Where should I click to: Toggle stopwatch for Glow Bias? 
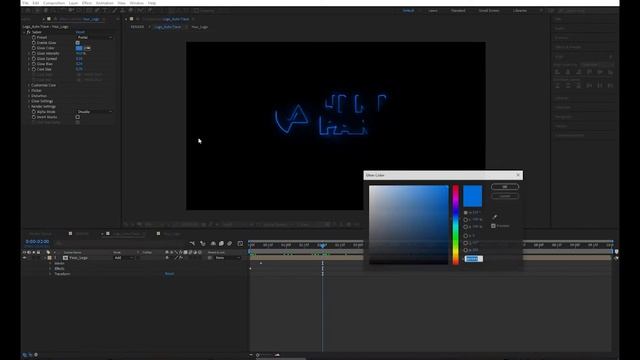click(34, 64)
